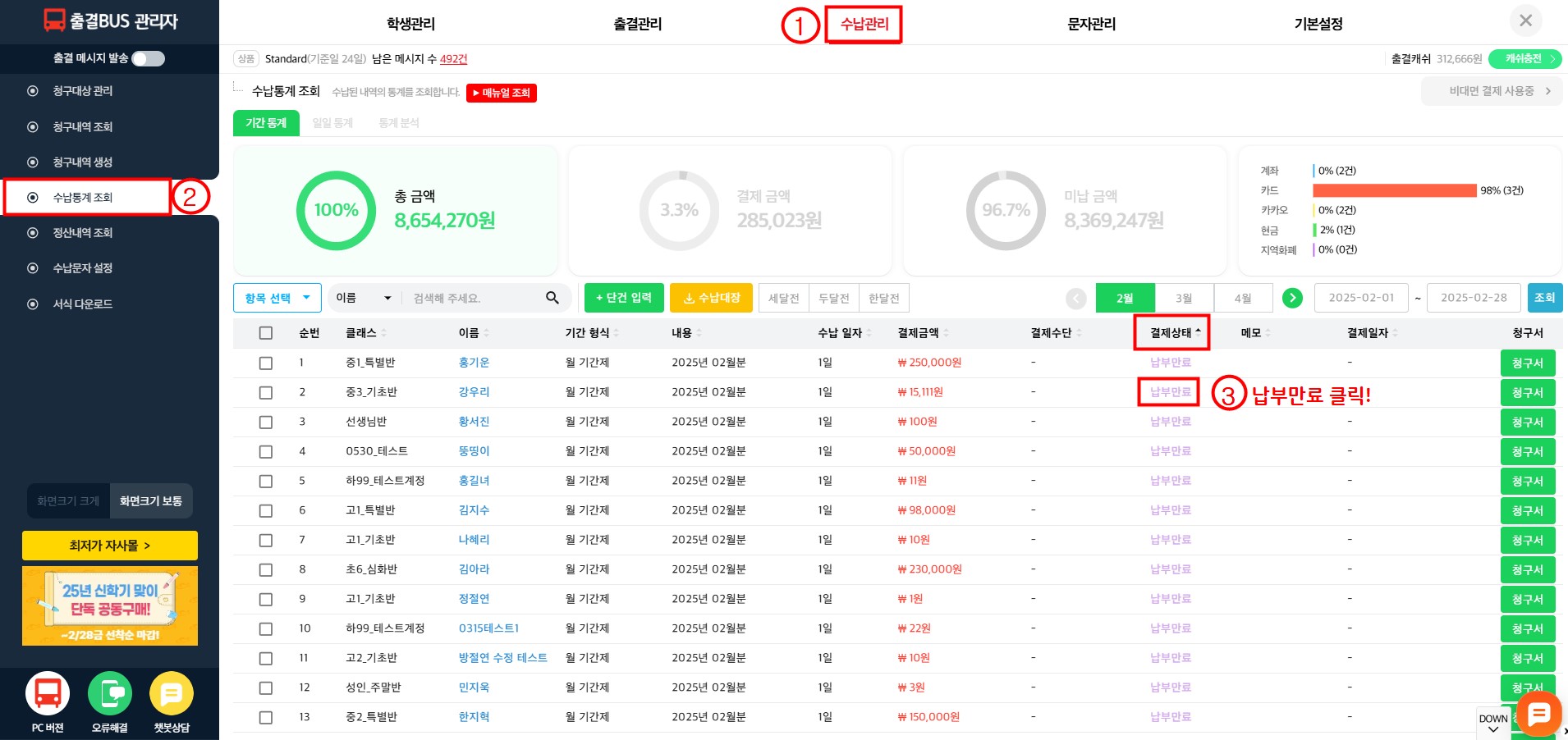The image size is (1568, 740).
Task: Switch to the 출결관리 top menu
Action: [637, 24]
